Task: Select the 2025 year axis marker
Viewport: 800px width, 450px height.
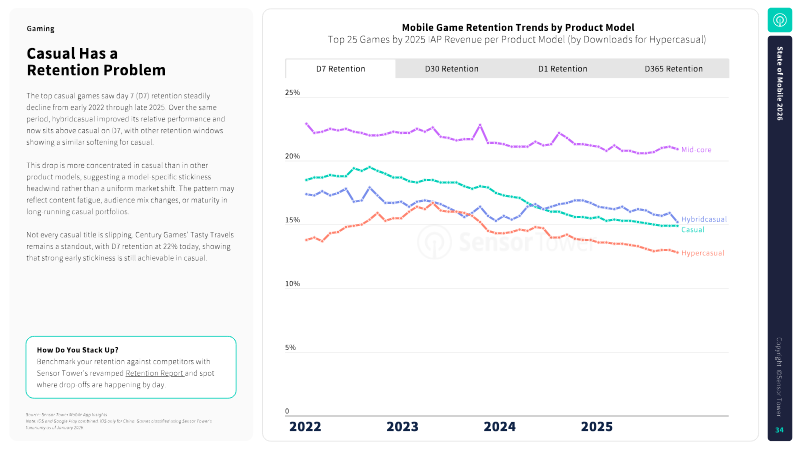Action: (597, 427)
